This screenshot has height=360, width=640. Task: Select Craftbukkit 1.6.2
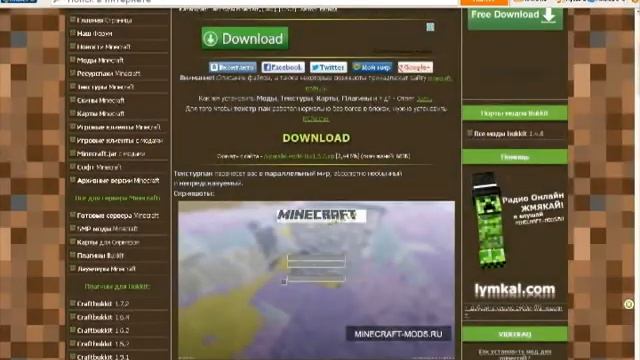click(x=102, y=331)
